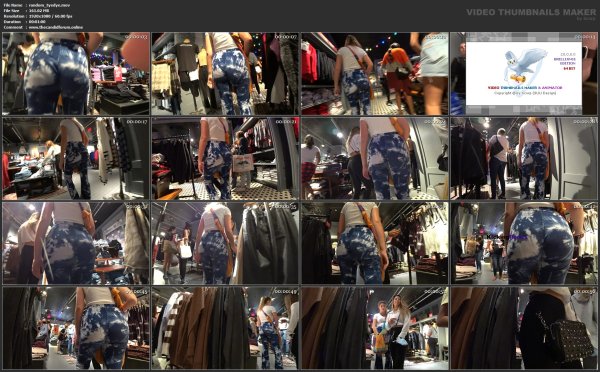Image resolution: width=600 pixels, height=372 pixels.
Task: Open the thumbnail stamped 00:00:49
Action: 225,328
